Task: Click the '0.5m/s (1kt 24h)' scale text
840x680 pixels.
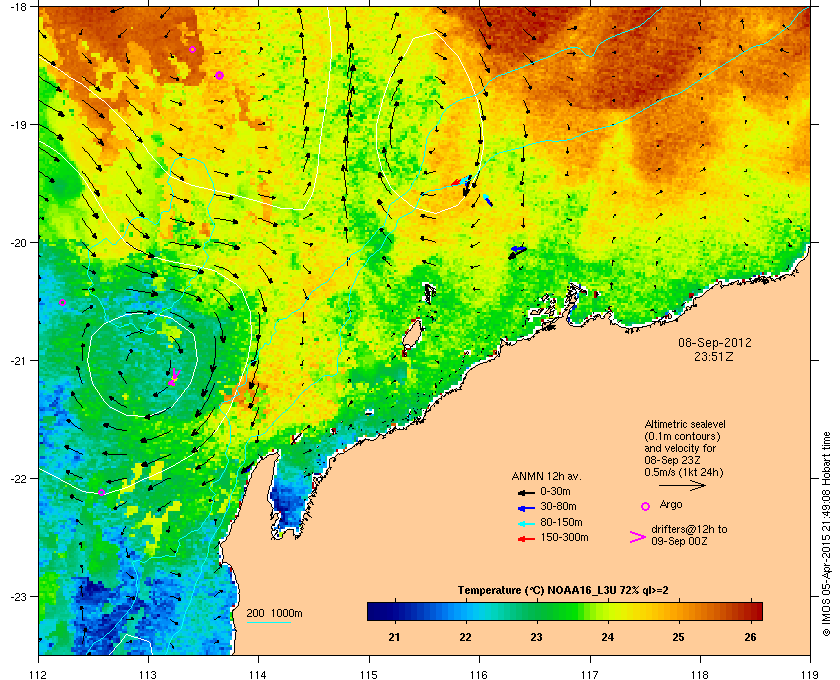Action: click(684, 473)
